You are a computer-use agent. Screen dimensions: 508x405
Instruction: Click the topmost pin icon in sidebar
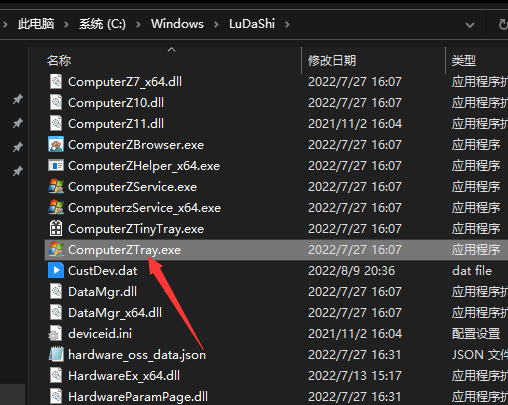(18, 99)
